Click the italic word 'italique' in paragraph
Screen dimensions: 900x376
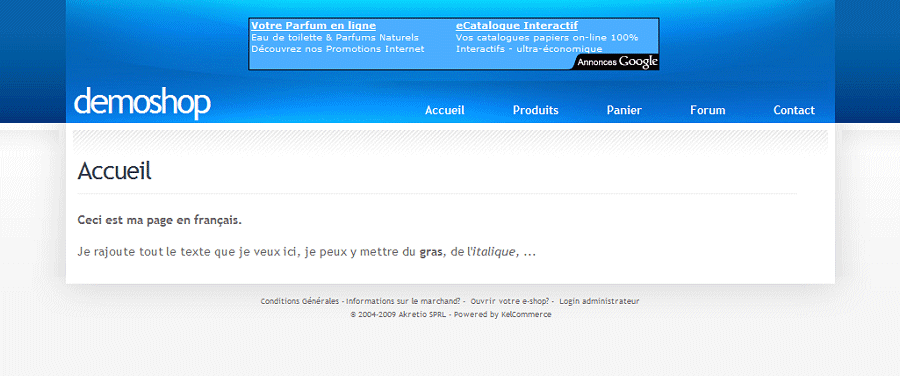pyautogui.click(x=493, y=251)
